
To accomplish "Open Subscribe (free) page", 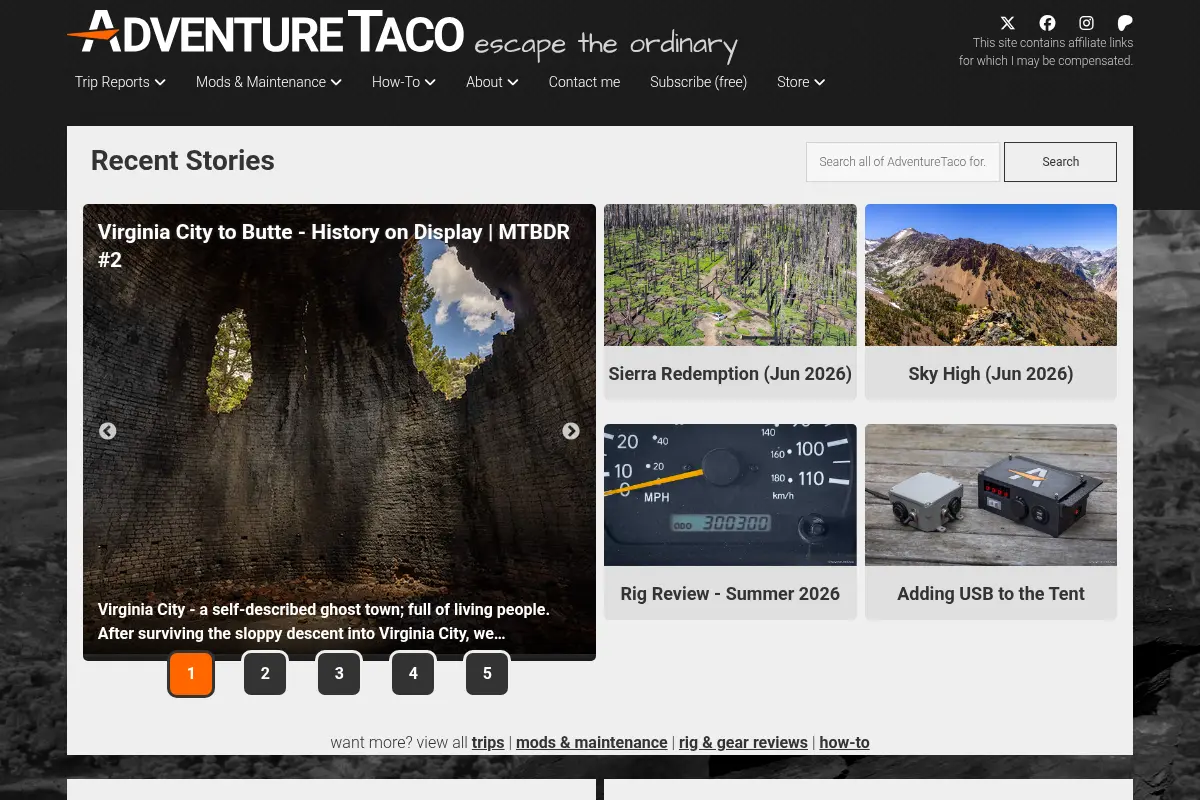I will click(698, 82).
